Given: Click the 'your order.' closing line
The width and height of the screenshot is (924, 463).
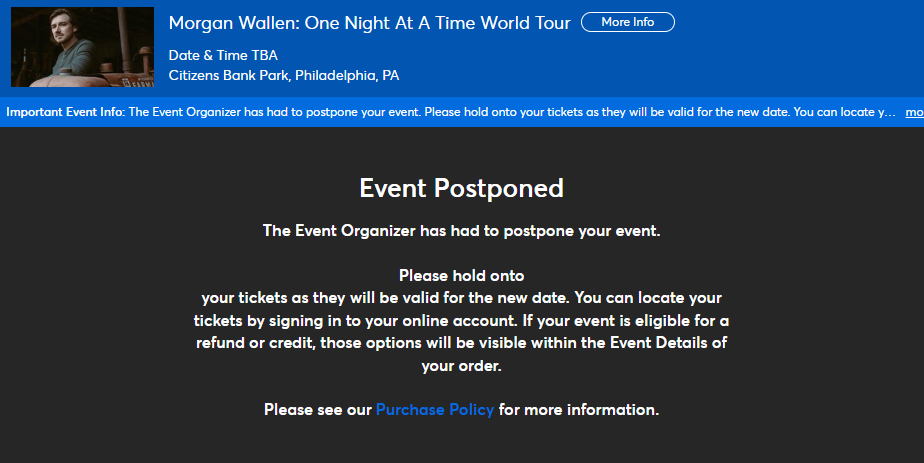Looking at the screenshot, I should [461, 366].
